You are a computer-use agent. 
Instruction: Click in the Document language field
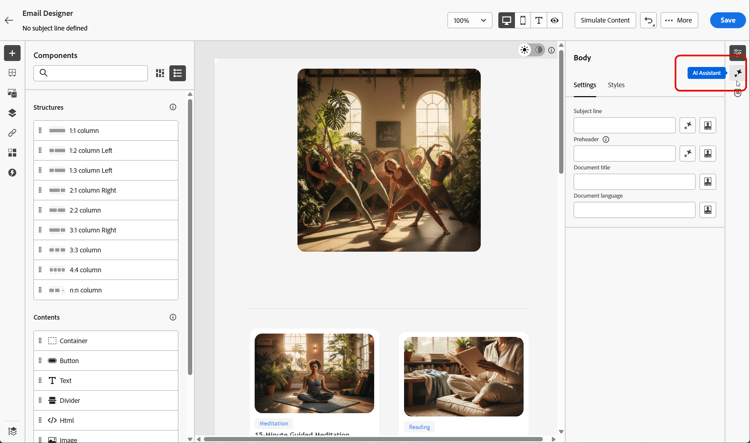click(x=634, y=210)
